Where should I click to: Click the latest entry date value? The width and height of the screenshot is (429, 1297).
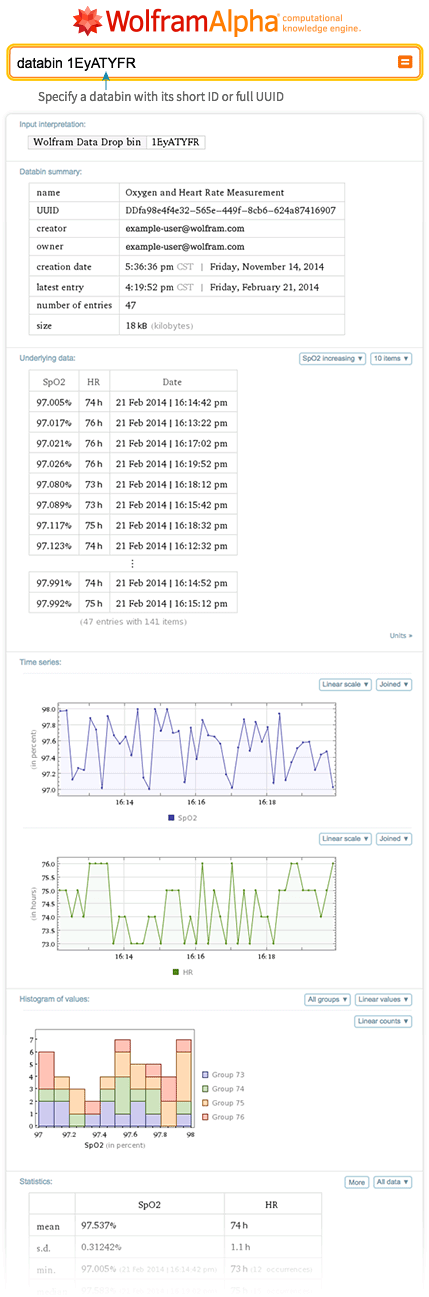[222, 286]
